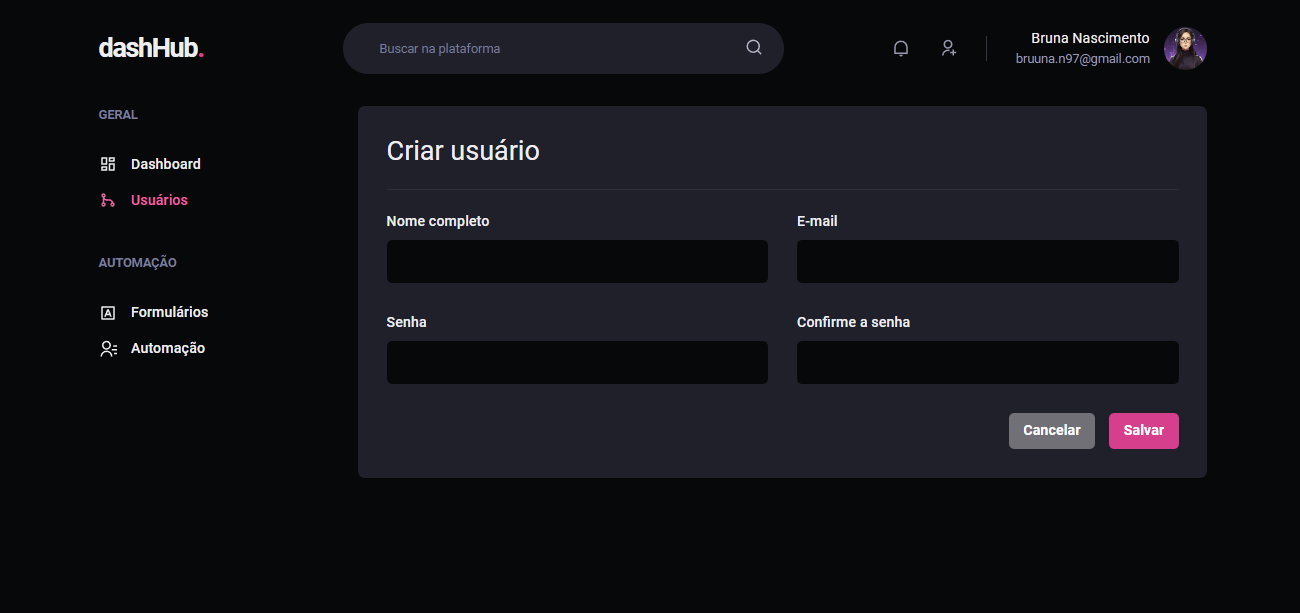Click the Nome completo label
This screenshot has height=613, width=1300.
point(438,221)
